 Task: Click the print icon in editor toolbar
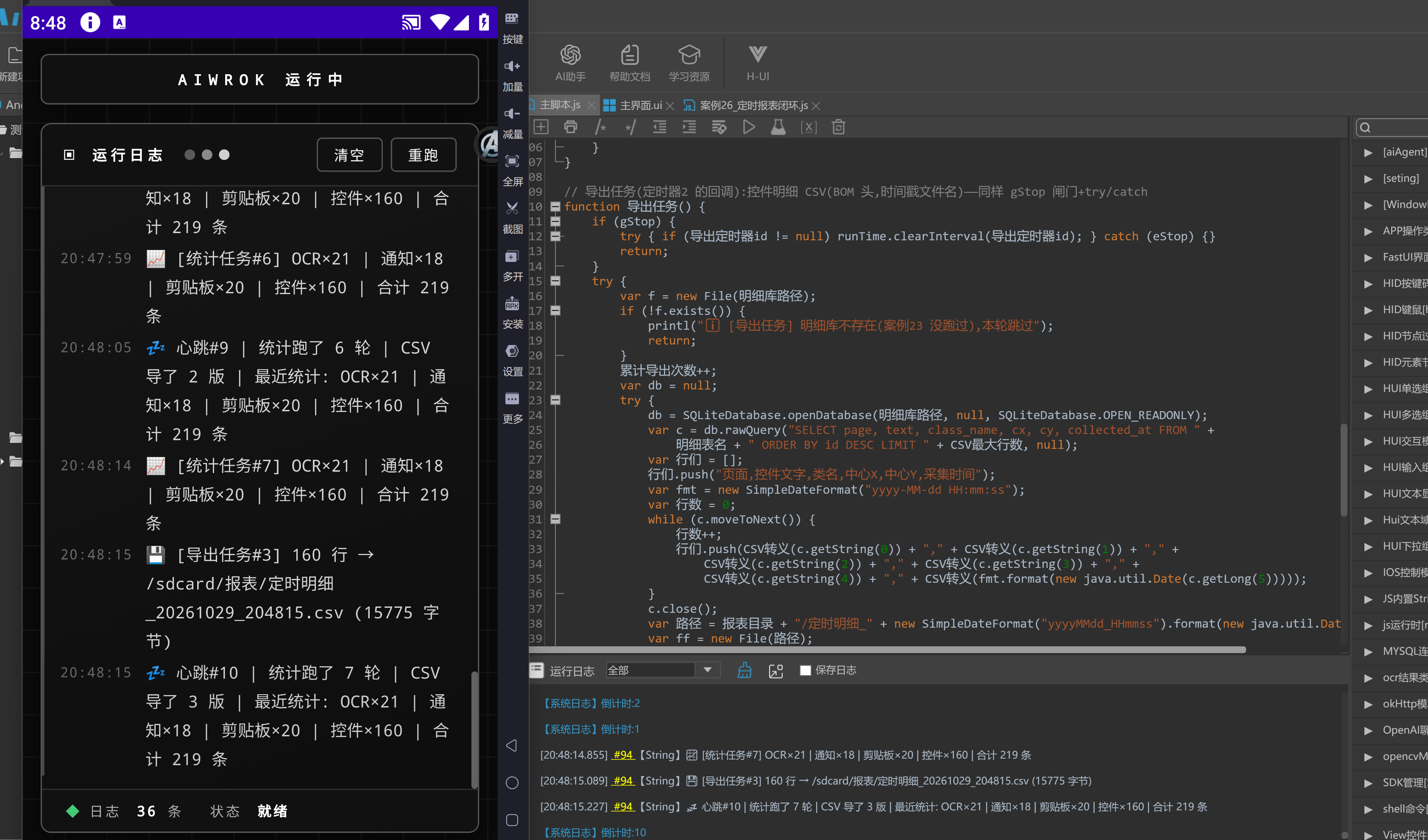[x=571, y=127]
